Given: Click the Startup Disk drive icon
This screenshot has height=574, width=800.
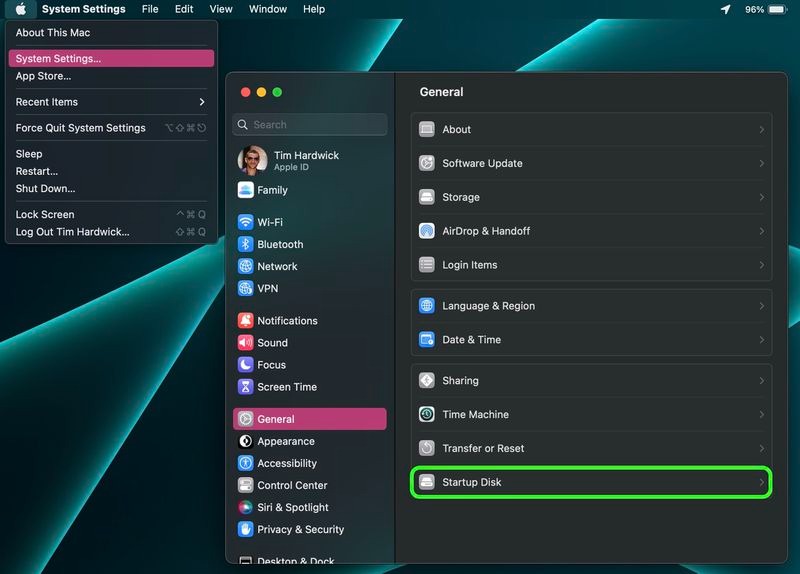Looking at the screenshot, I should tap(427, 482).
